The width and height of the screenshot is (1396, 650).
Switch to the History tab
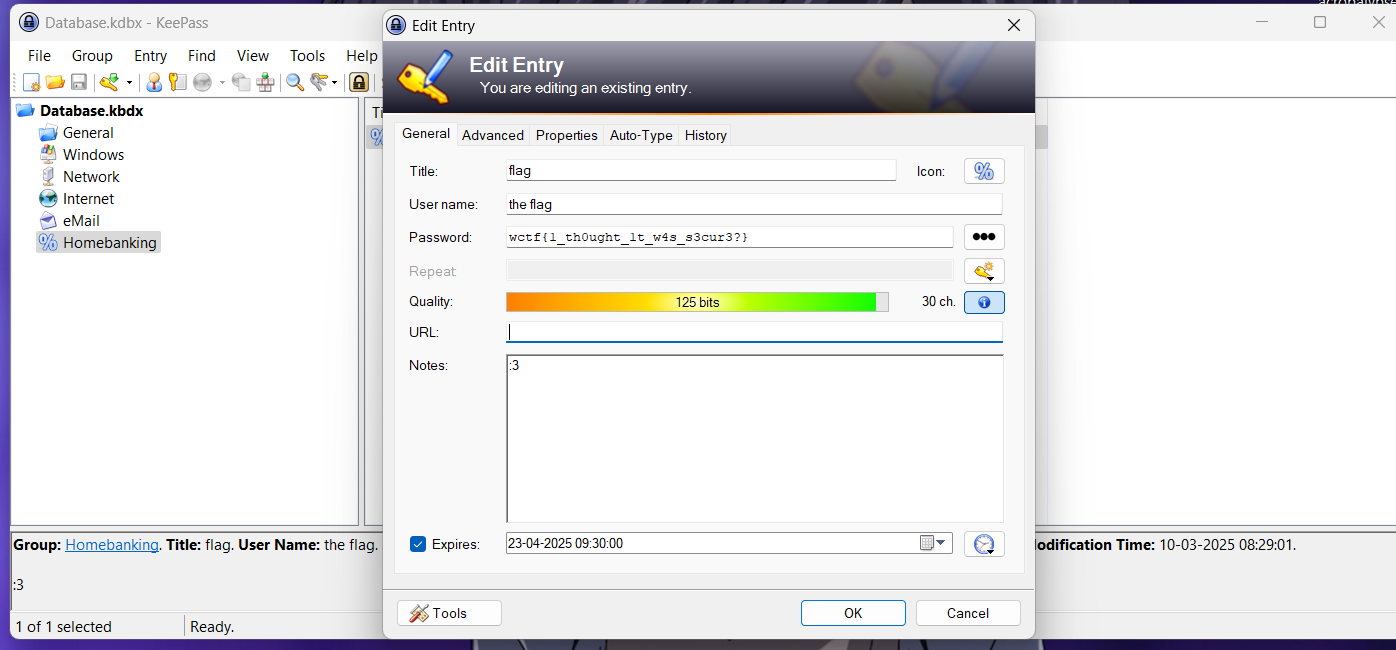click(x=706, y=135)
